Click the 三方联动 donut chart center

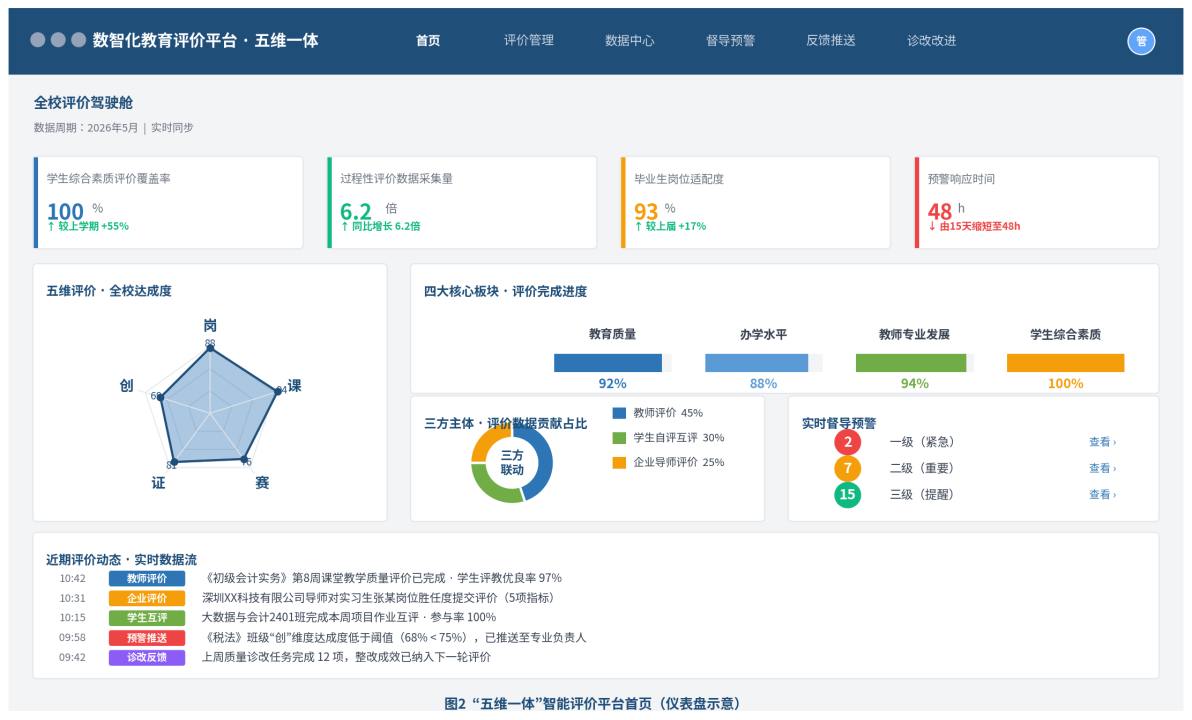pyautogui.click(x=512, y=462)
